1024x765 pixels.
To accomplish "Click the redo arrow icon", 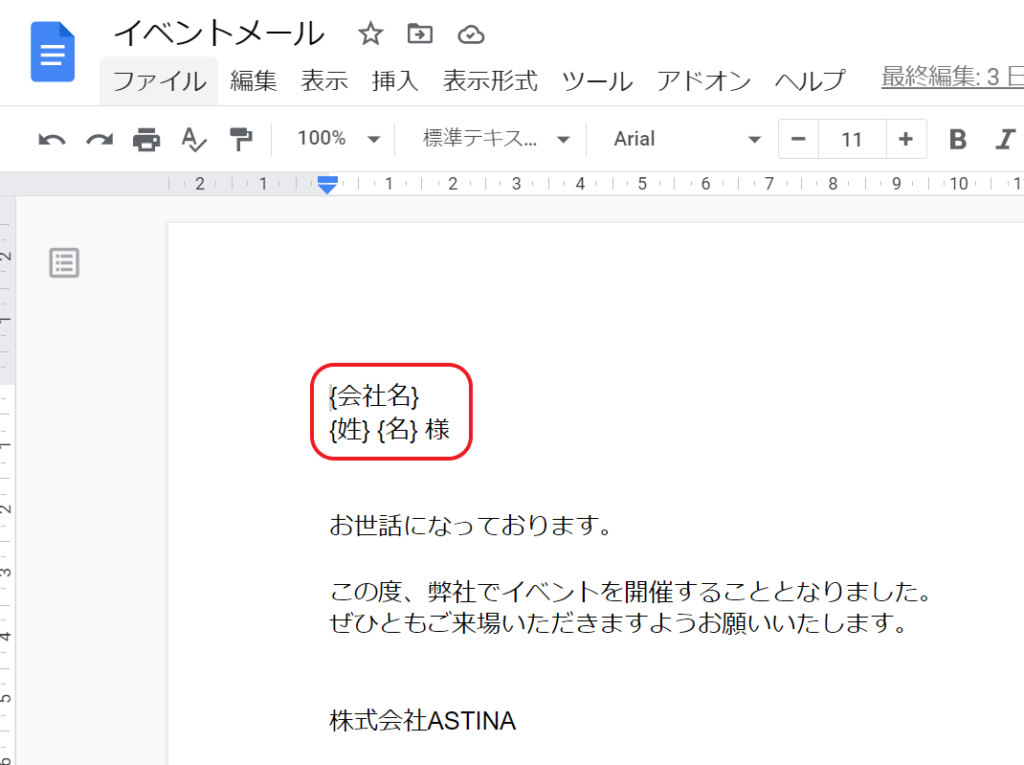I will pos(99,139).
